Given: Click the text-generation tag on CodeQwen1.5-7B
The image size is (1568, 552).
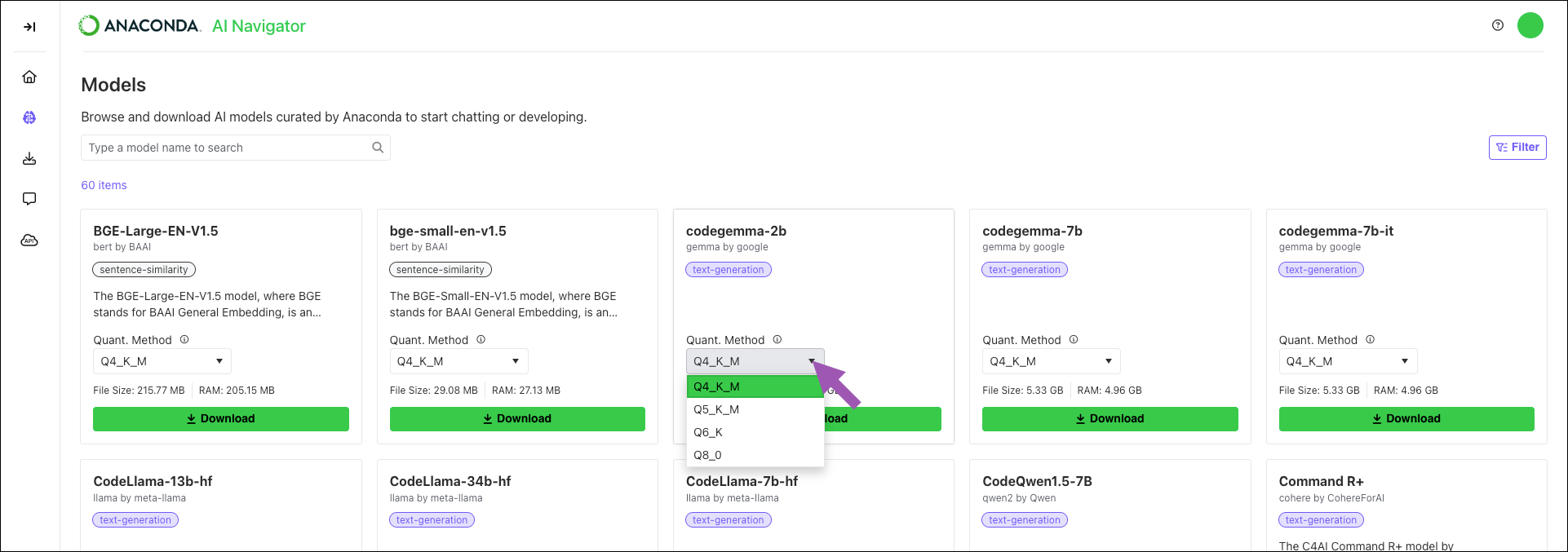Looking at the screenshot, I should (x=1025, y=520).
